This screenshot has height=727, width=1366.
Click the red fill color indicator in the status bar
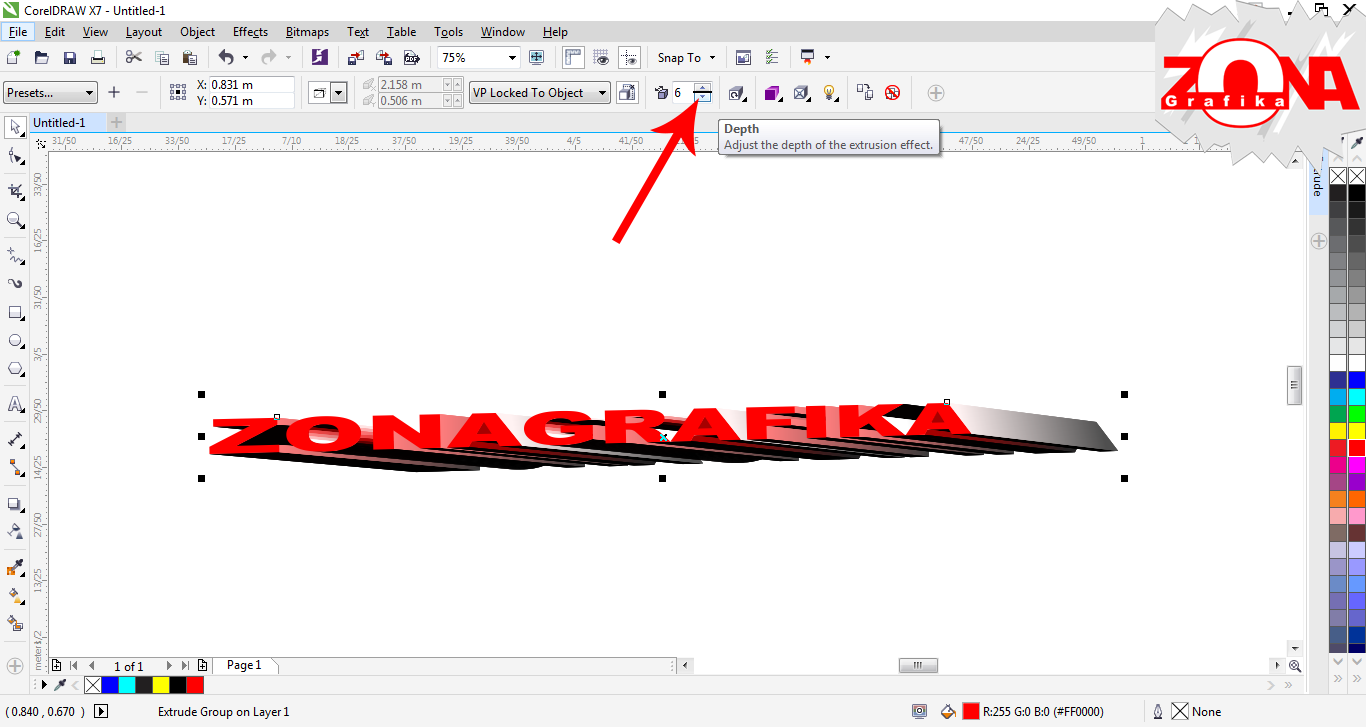(971, 712)
